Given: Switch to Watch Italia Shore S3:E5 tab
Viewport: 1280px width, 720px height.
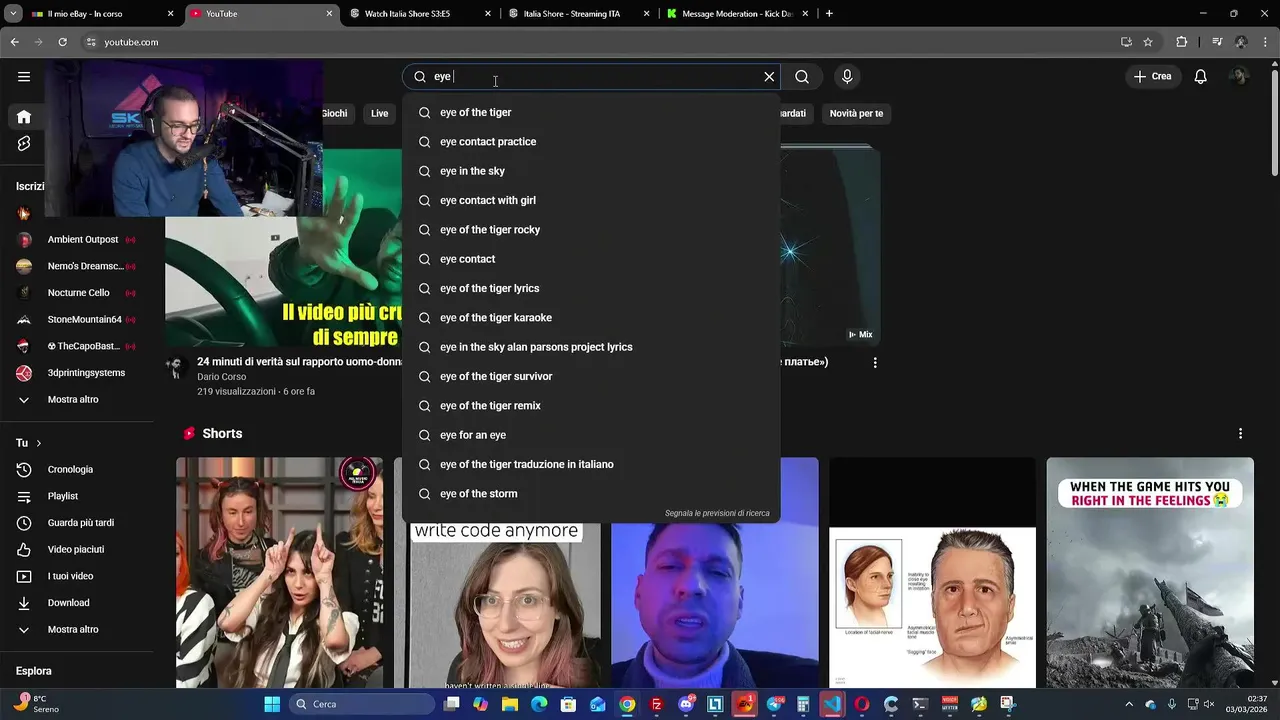Looking at the screenshot, I should pyautogui.click(x=420, y=14).
